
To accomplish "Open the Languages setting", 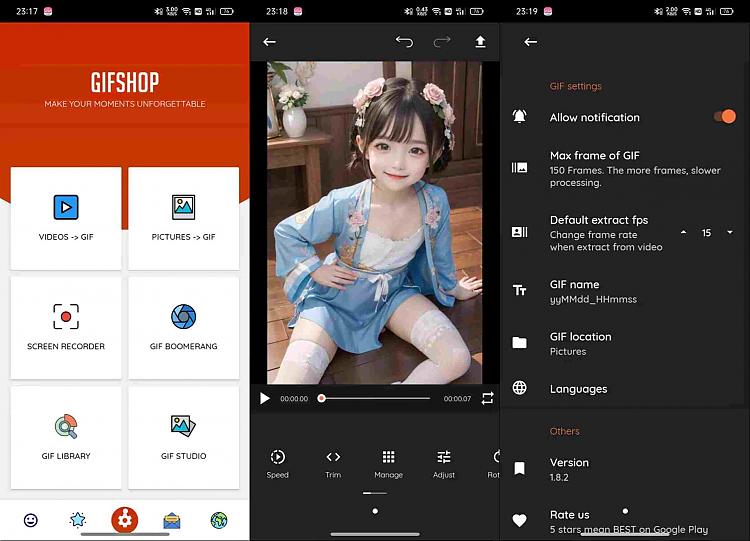I will [578, 389].
